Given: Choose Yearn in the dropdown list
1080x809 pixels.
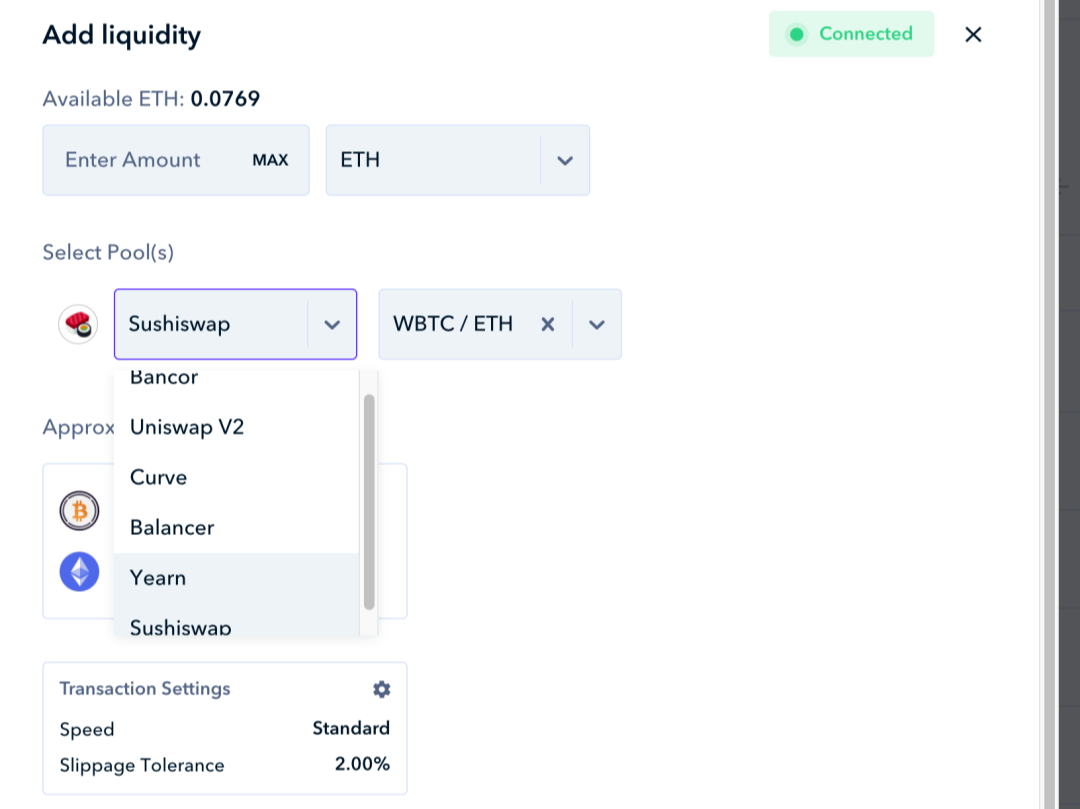Looking at the screenshot, I should click(158, 577).
